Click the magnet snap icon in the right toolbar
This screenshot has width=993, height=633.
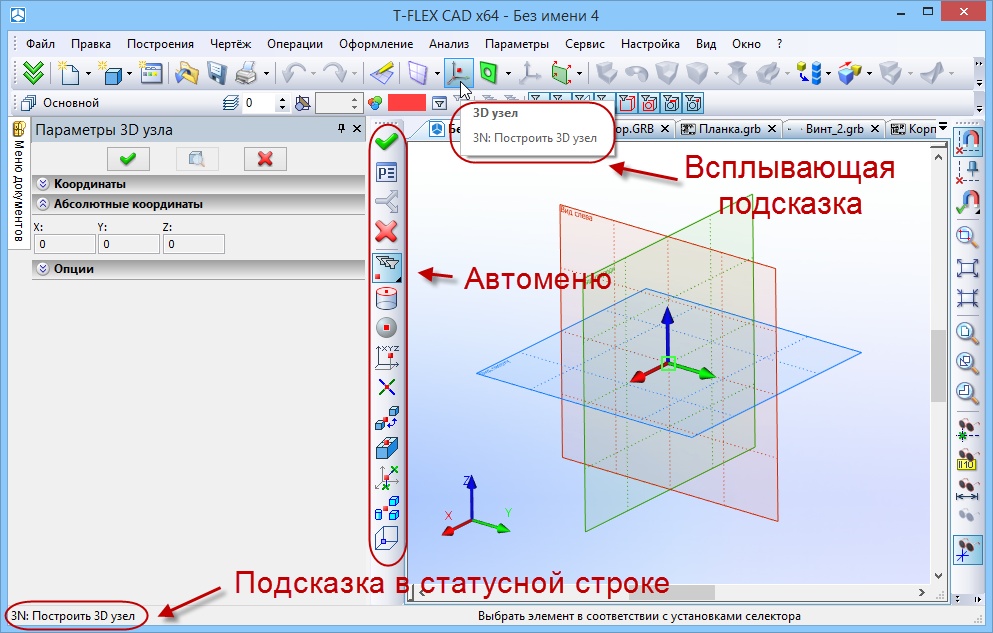coord(967,142)
